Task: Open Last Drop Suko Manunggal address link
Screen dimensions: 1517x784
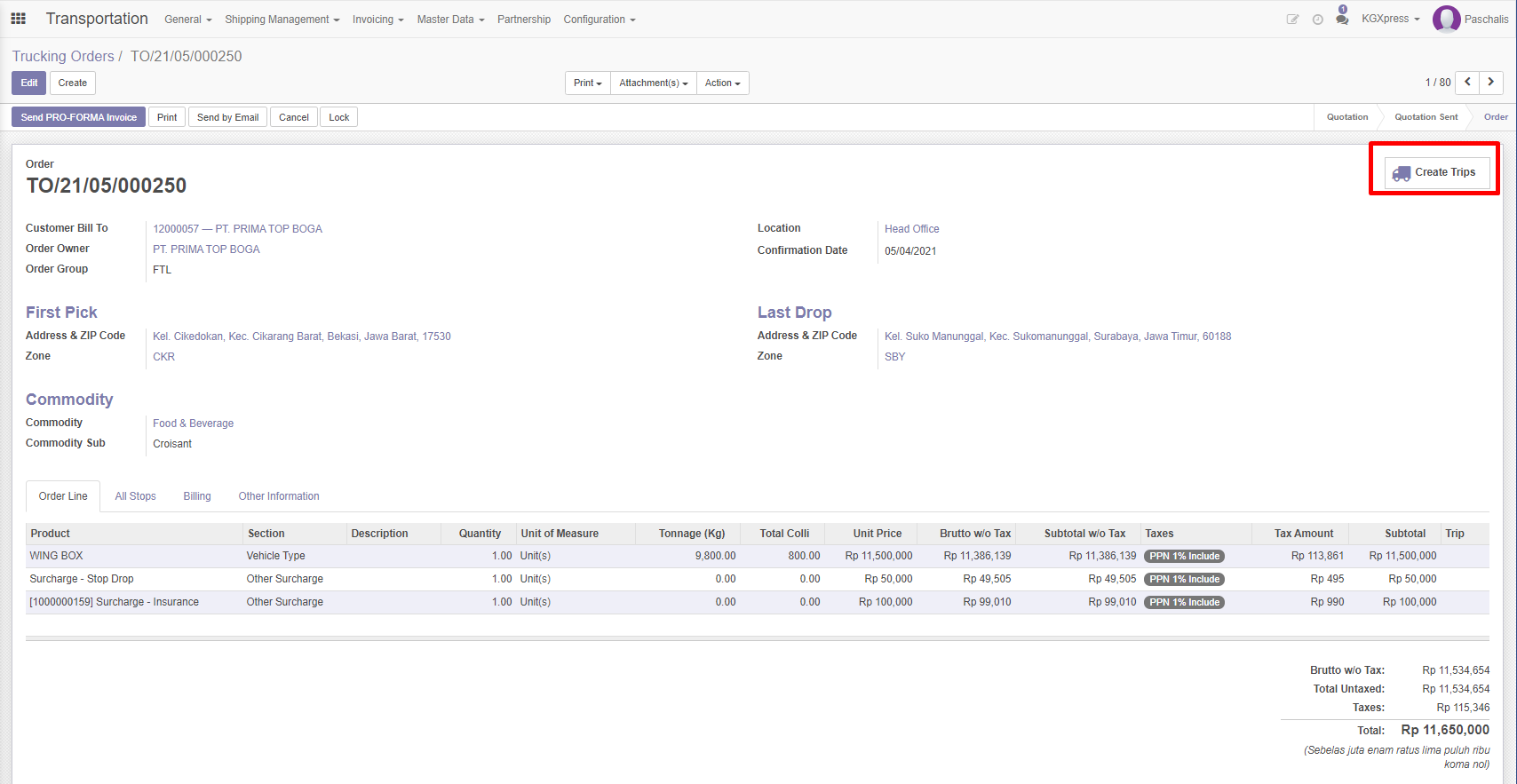Action: tap(1058, 337)
